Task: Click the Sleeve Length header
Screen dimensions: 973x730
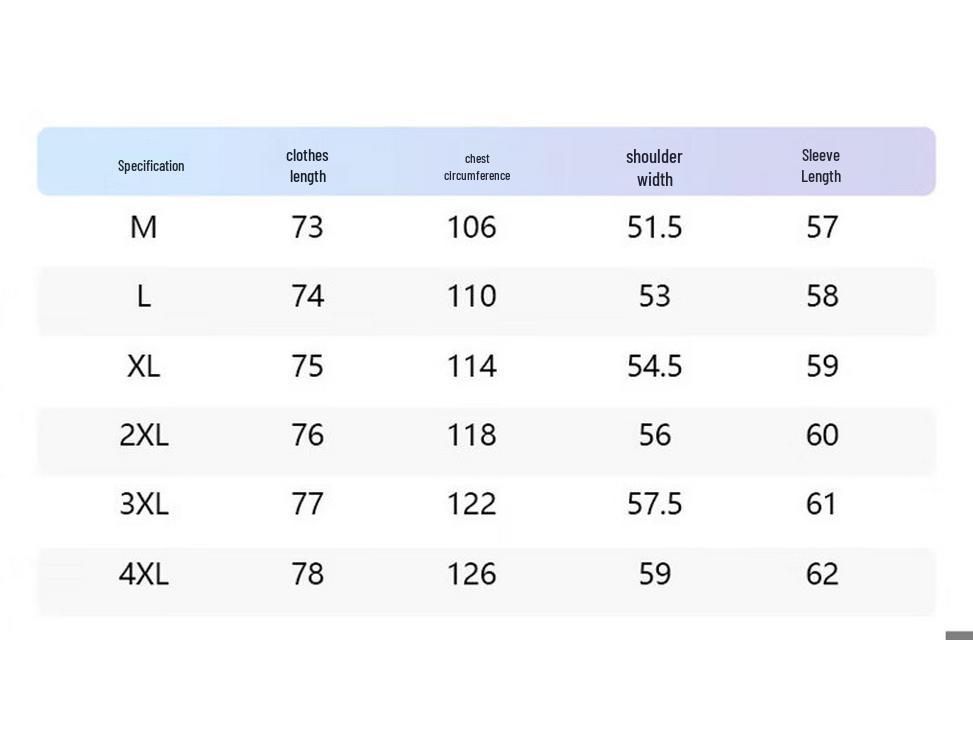Action: tap(821, 166)
